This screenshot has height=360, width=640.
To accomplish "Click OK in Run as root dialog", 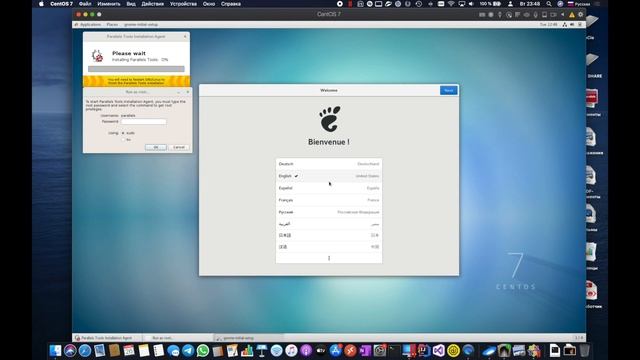I will 156,147.
